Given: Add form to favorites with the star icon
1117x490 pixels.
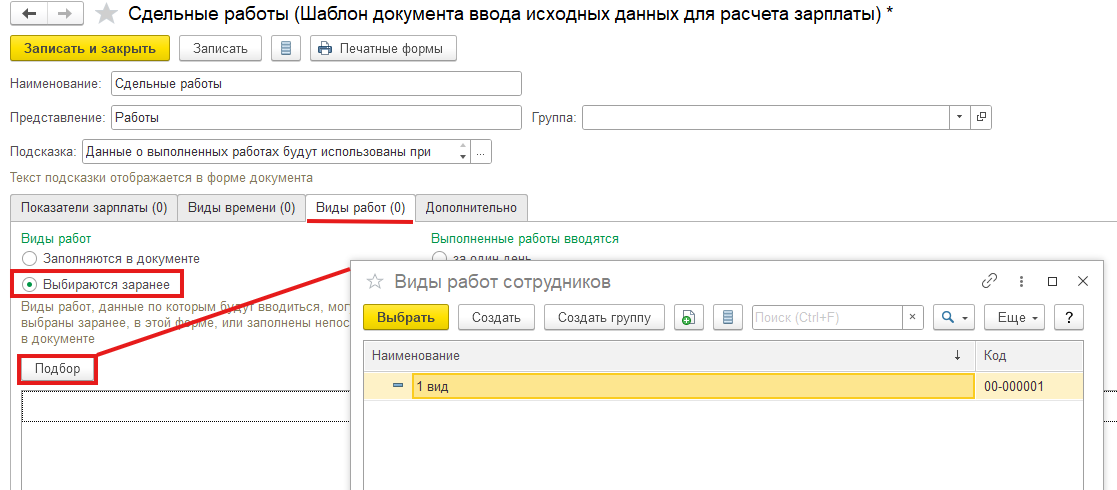Looking at the screenshot, I should (x=107, y=14).
